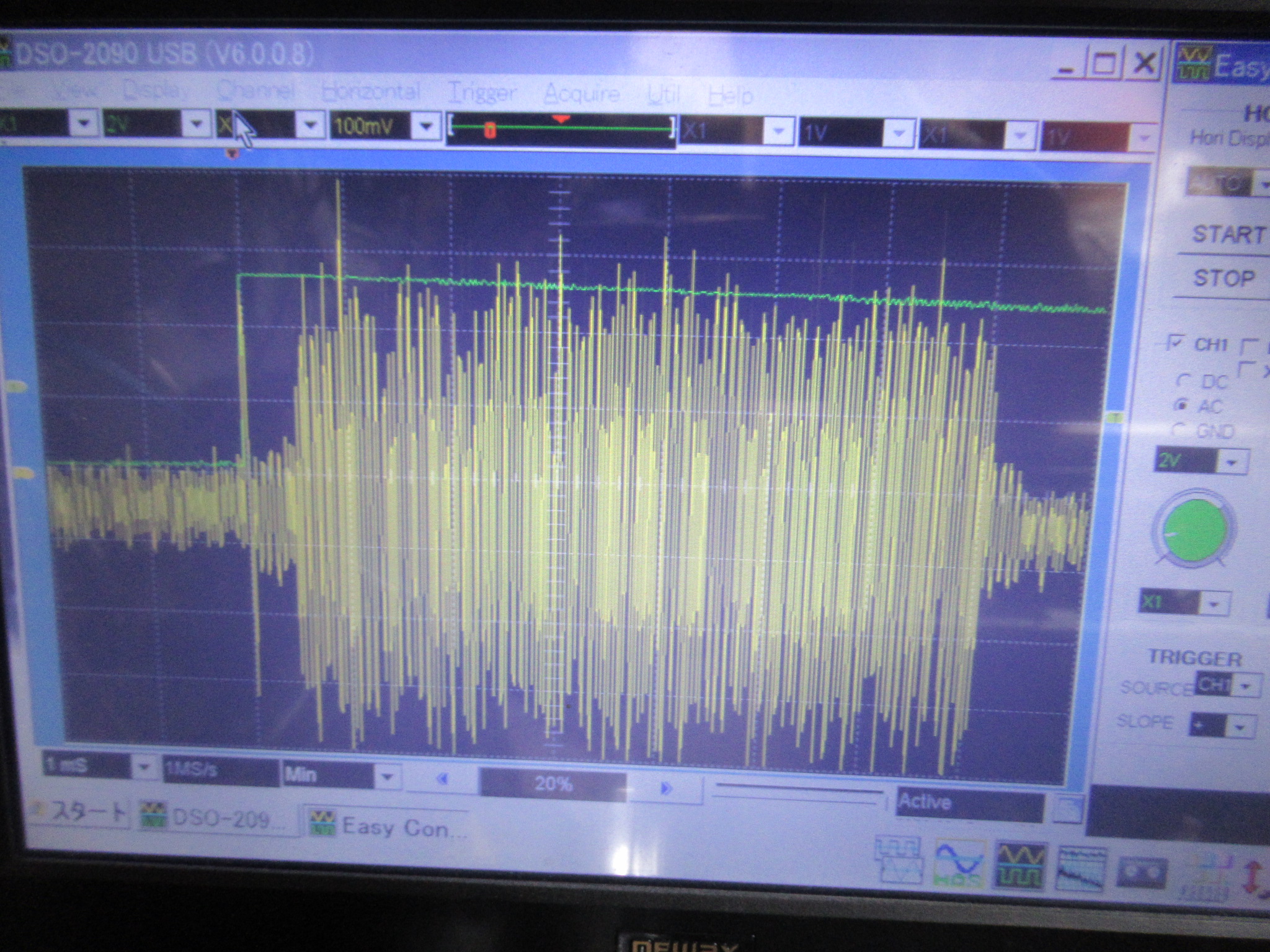Click the left blue arrow beside 20%
This screenshot has height=952, width=1270.
[x=442, y=779]
